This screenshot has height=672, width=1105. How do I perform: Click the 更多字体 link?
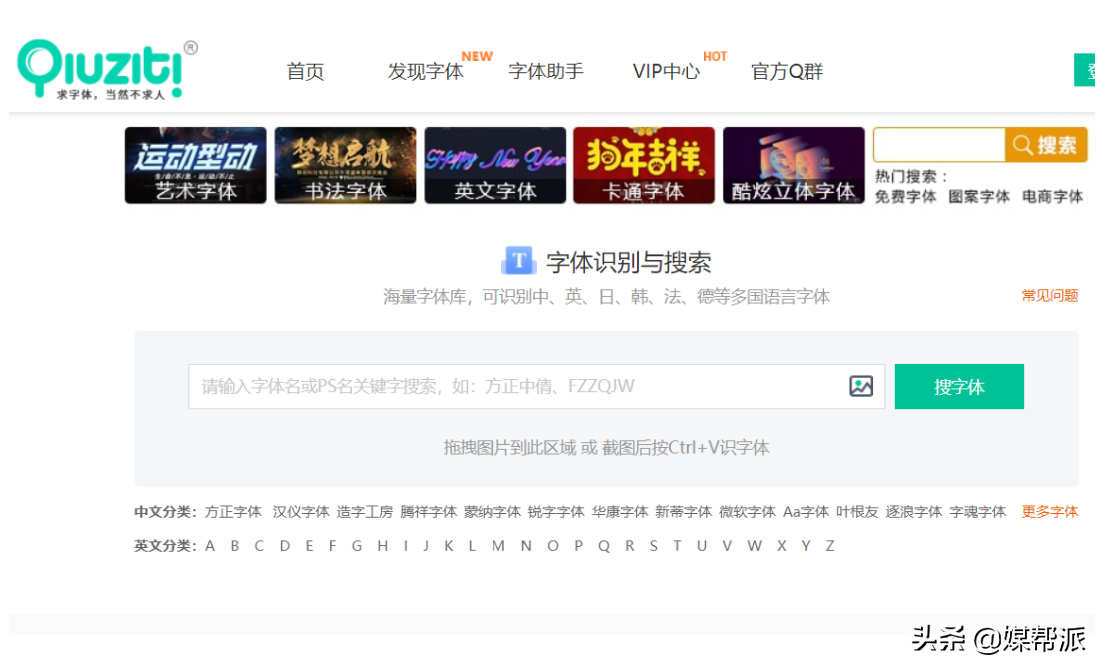(x=1050, y=512)
